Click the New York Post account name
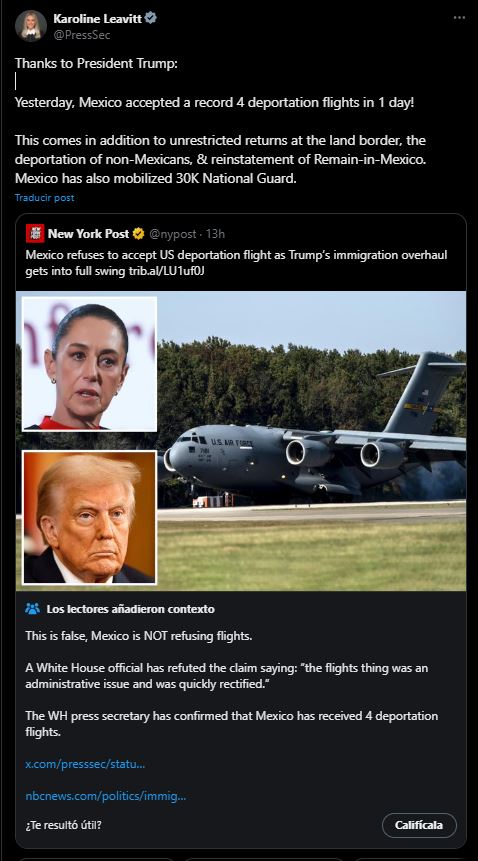 pyautogui.click(x=88, y=234)
